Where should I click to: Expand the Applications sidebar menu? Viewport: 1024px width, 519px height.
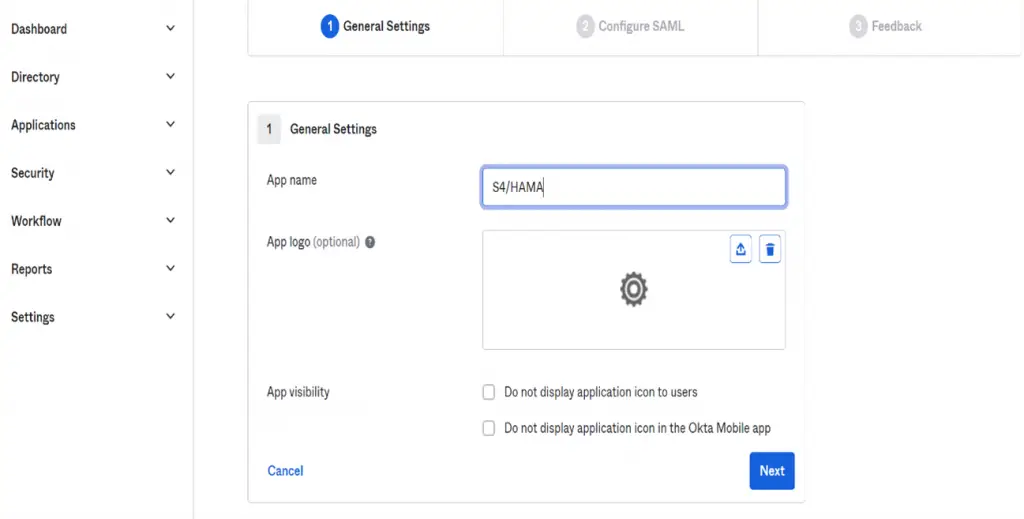click(x=93, y=125)
